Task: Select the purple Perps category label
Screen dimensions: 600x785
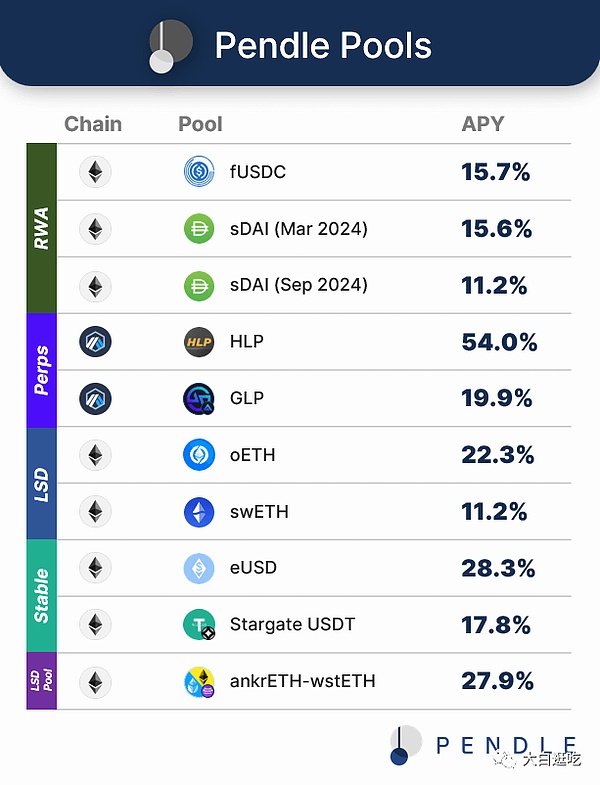Action: 42,370
